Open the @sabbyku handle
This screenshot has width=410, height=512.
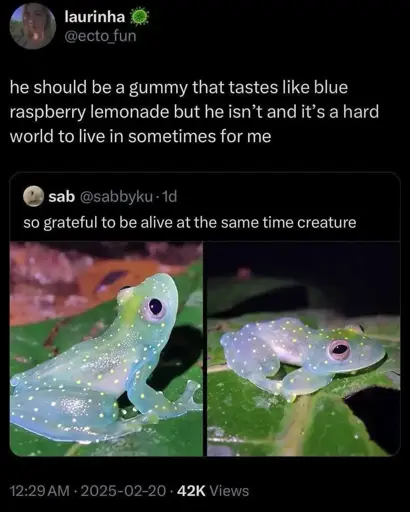point(116,197)
